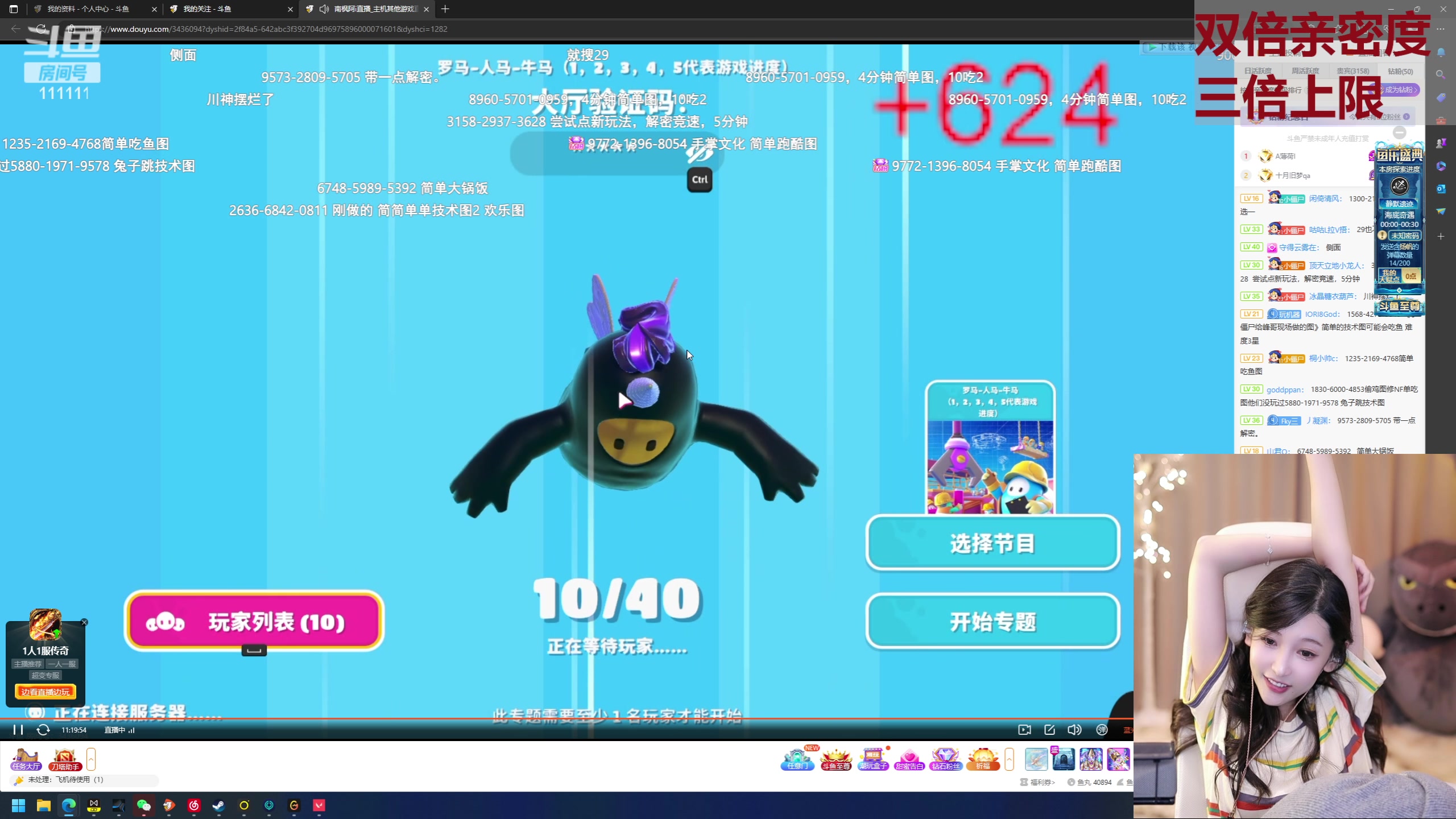Open WeChat from the taskbar

point(144,805)
